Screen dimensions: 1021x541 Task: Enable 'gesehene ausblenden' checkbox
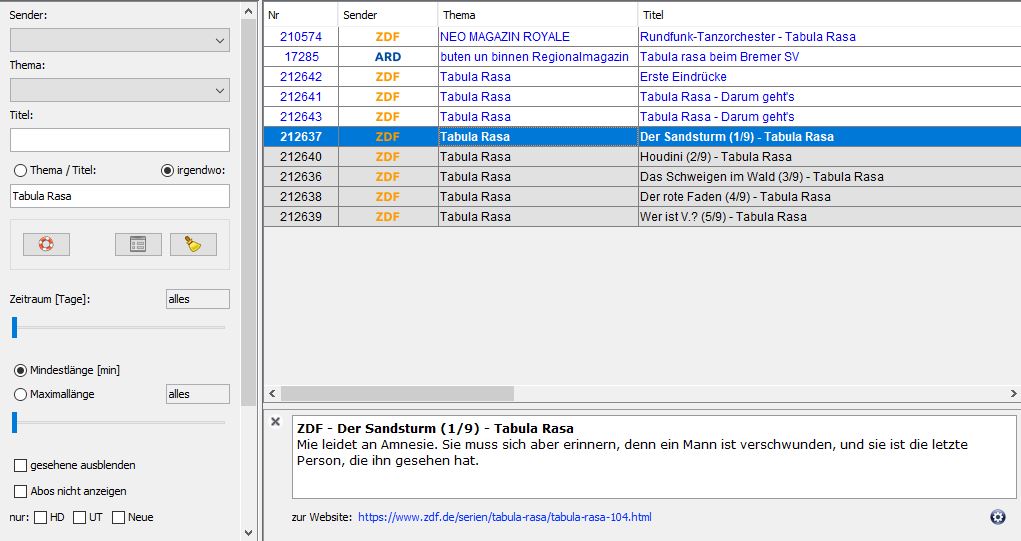coord(21,465)
